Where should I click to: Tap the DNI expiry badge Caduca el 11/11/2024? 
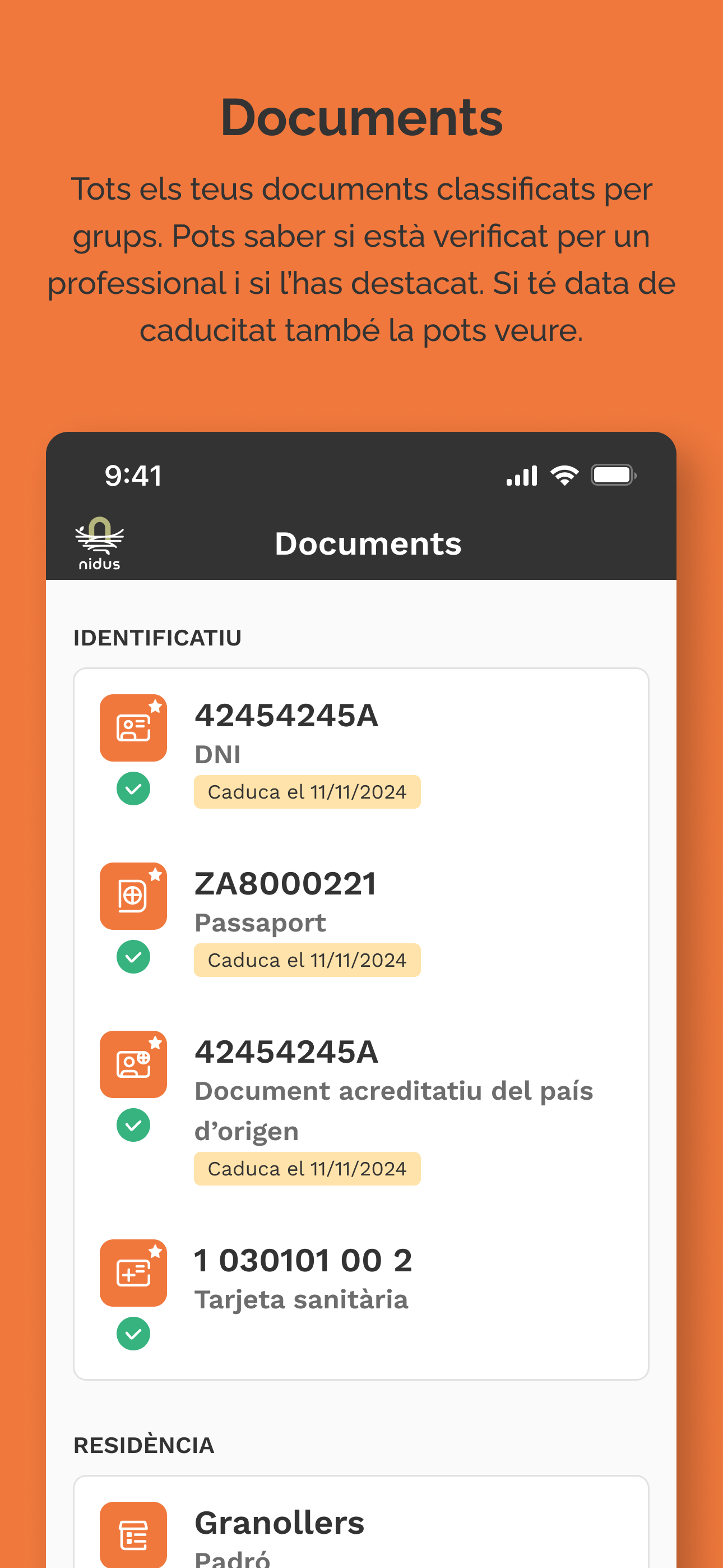(x=307, y=792)
